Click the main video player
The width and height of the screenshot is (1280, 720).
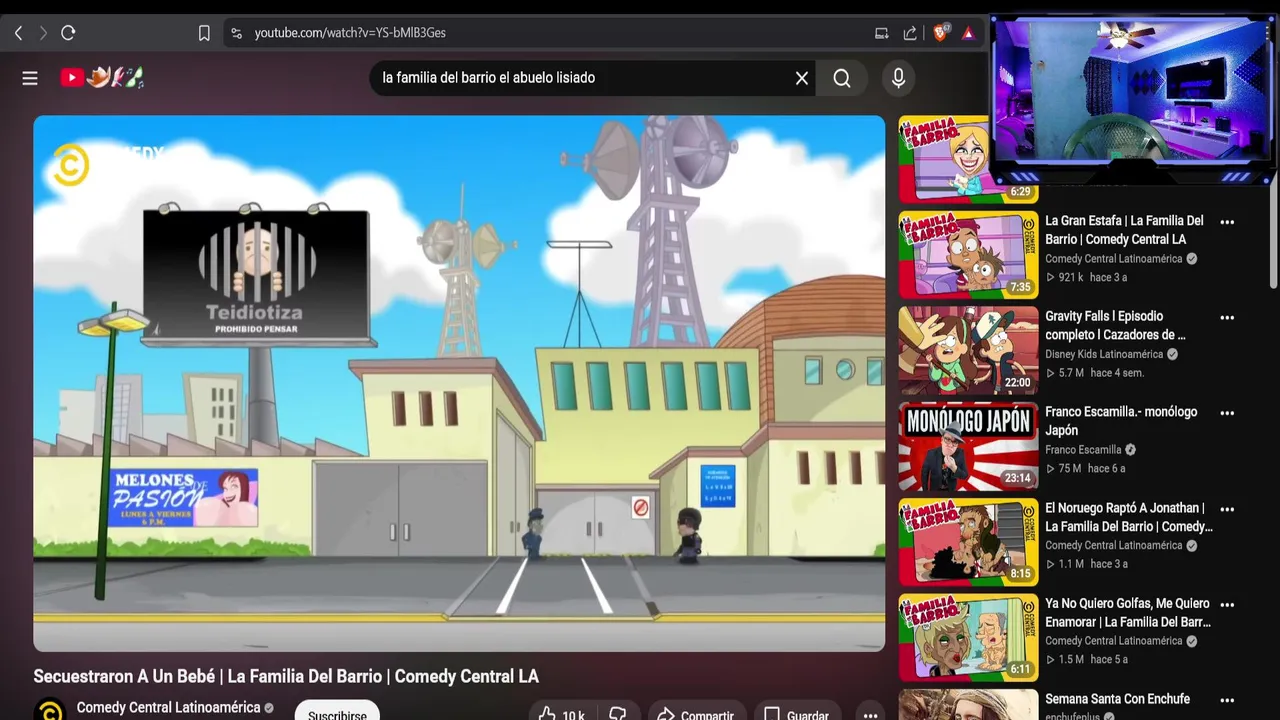pyautogui.click(x=459, y=383)
